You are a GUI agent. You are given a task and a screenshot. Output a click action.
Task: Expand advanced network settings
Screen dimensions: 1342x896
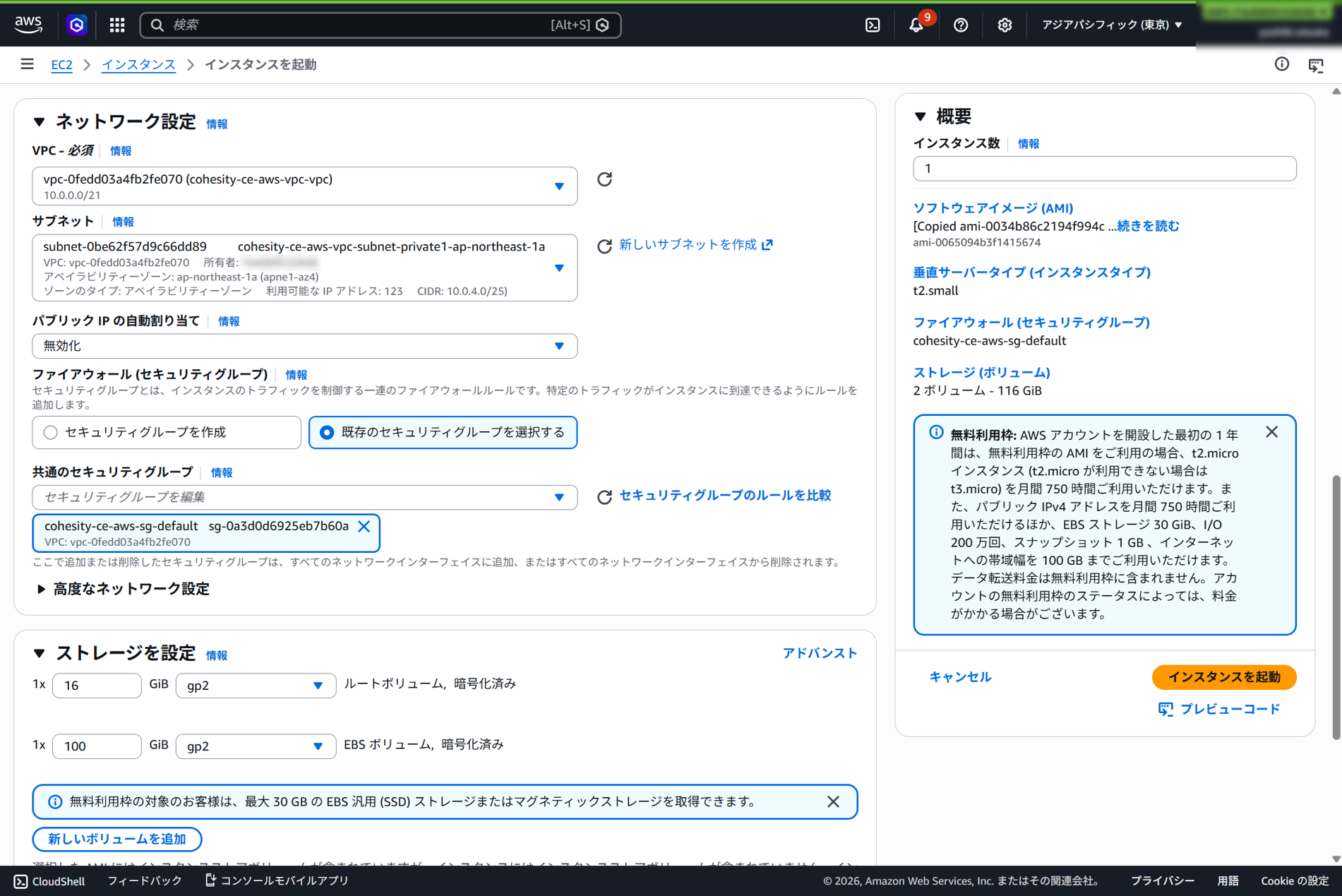pos(123,589)
